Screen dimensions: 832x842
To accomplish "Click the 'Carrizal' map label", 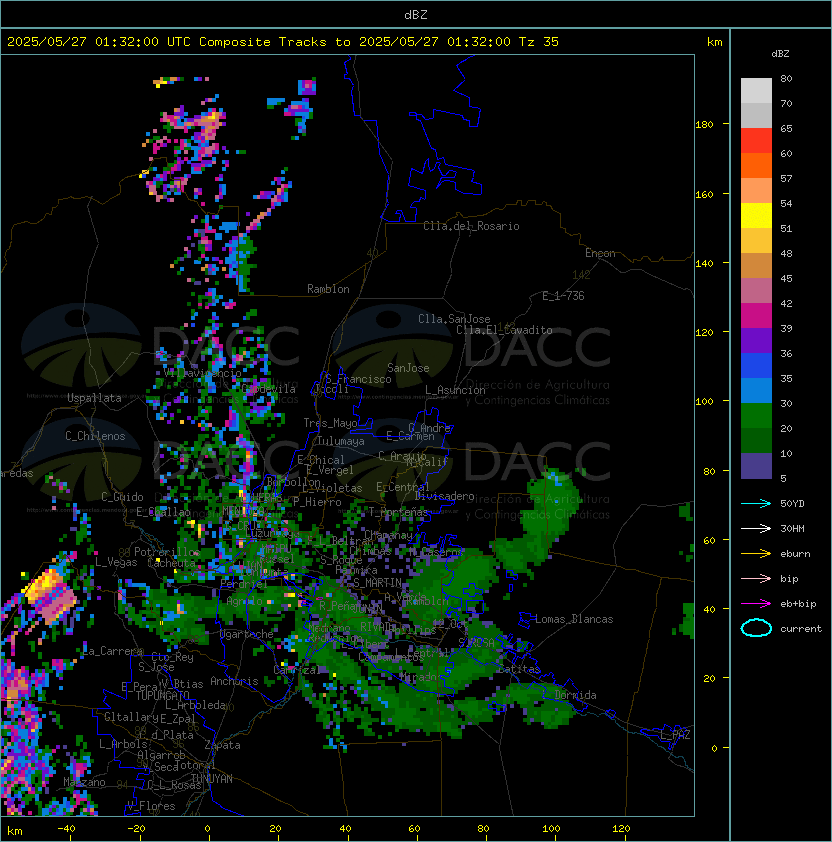I will pos(297,670).
